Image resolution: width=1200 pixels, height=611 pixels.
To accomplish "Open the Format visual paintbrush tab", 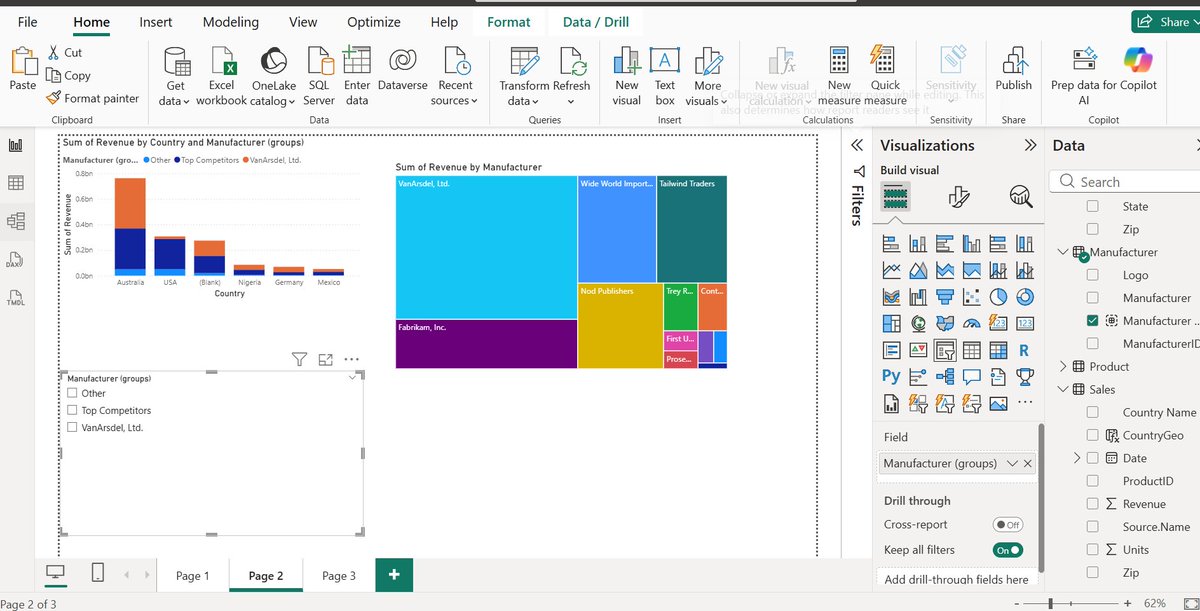I will click(958, 196).
